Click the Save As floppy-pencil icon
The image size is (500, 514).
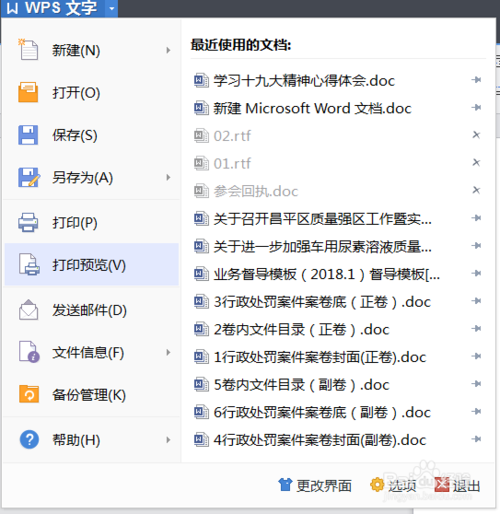[x=29, y=177]
